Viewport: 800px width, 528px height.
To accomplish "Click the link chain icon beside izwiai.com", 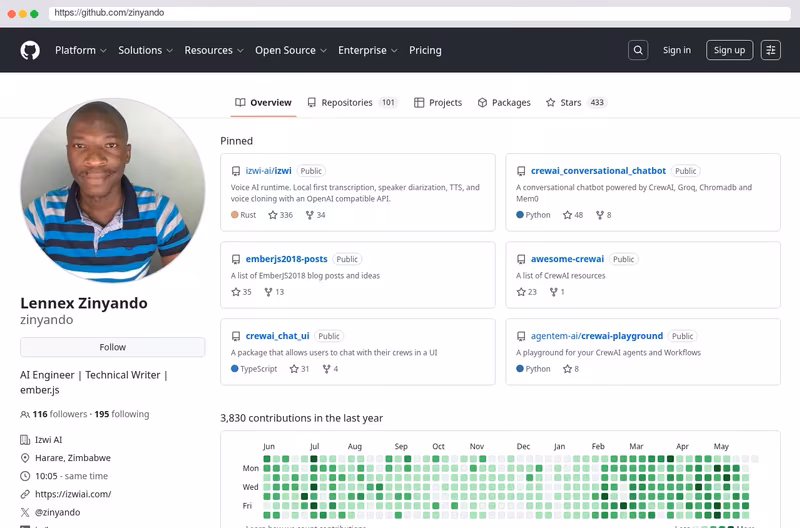I will pos(25,494).
